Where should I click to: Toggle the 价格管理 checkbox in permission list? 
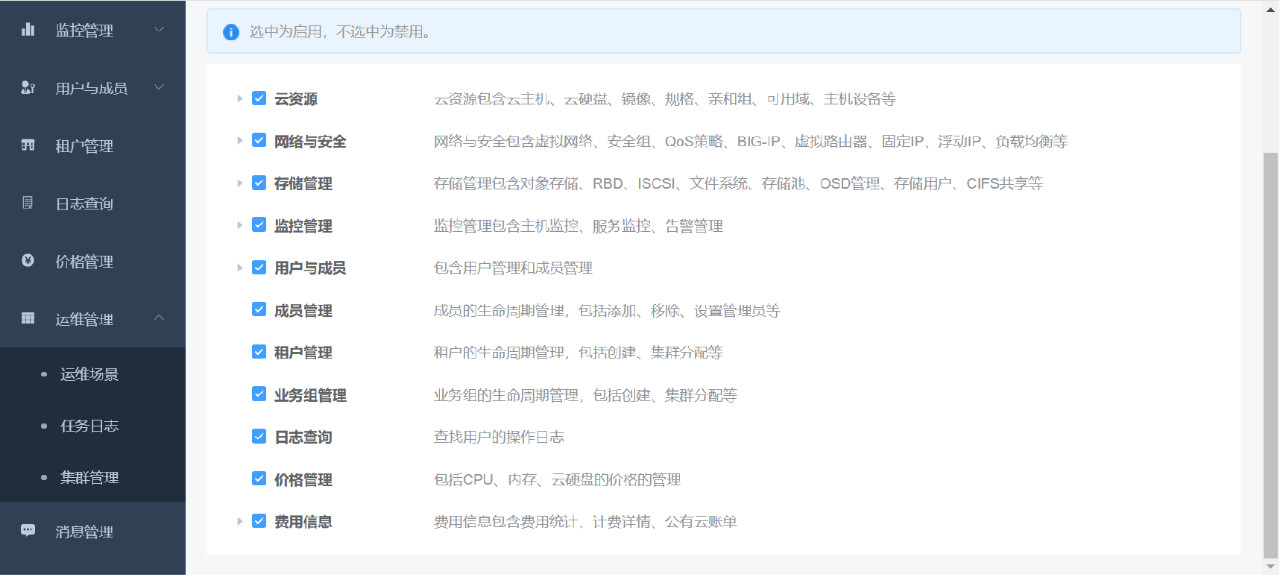click(259, 479)
